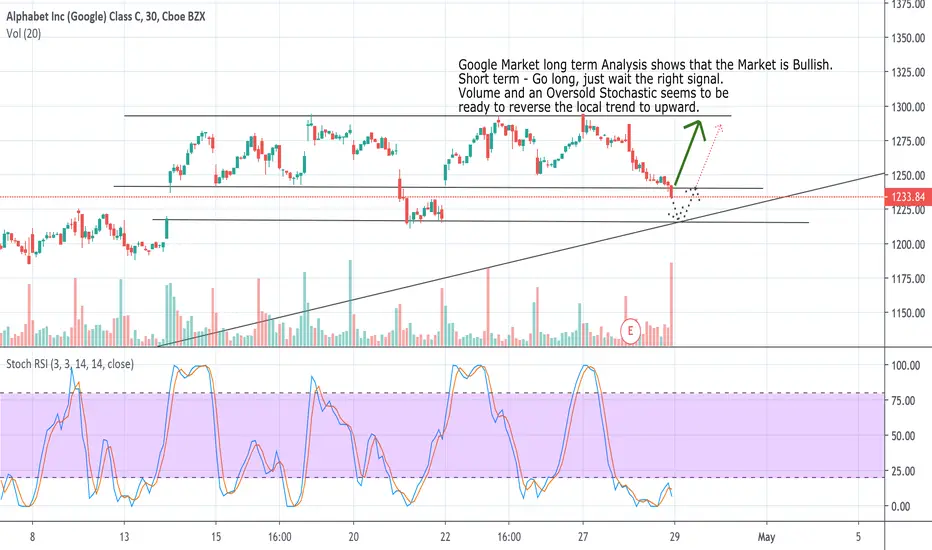The image size is (932, 550).
Task: Select the date label 13 on time axis
Action: coord(124,537)
